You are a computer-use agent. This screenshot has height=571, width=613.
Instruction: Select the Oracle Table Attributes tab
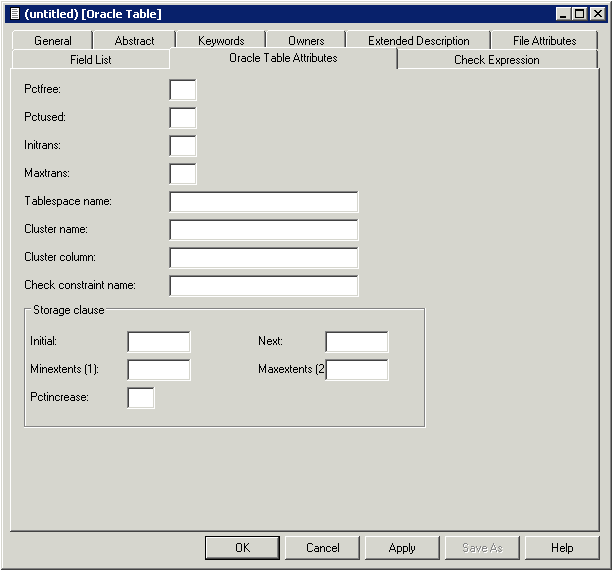pos(283,58)
